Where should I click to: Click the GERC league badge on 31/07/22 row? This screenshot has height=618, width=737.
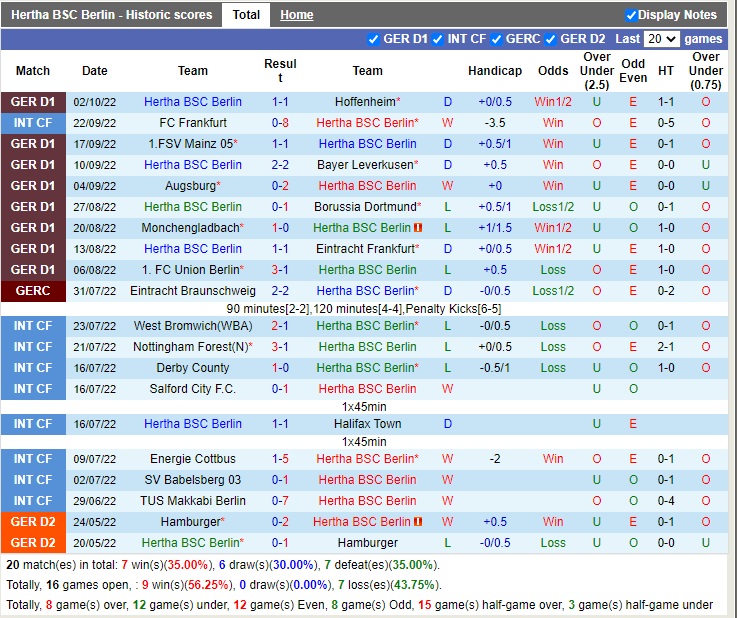[33, 291]
